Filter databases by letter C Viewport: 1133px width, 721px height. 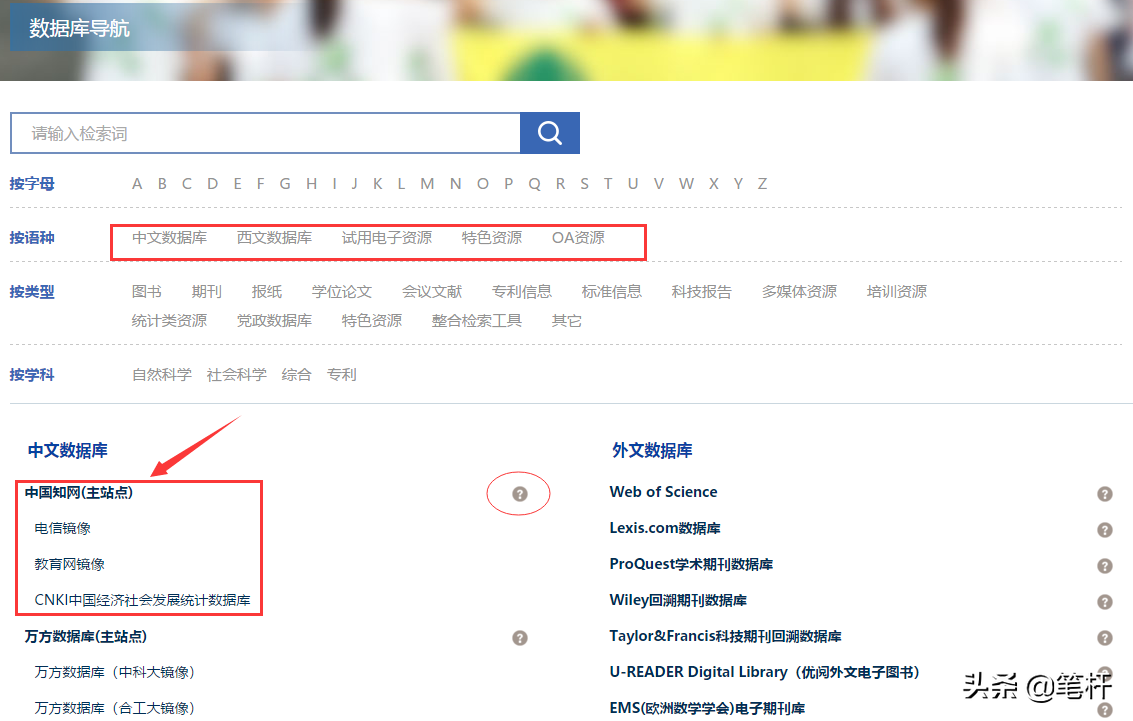[186, 184]
